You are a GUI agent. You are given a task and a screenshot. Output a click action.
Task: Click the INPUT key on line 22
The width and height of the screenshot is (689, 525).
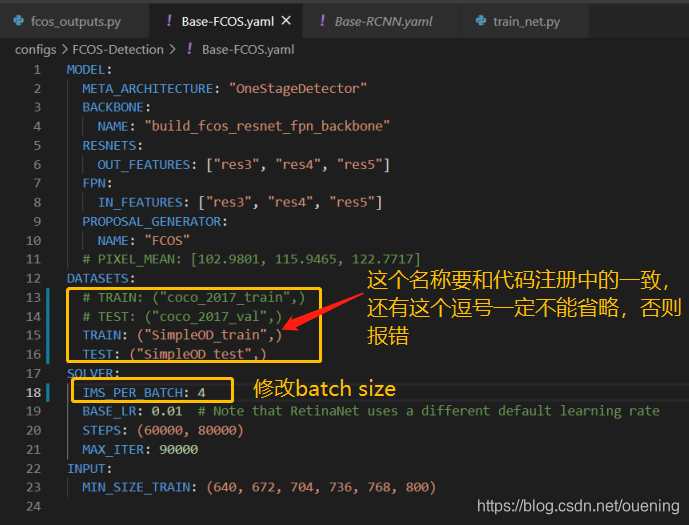[86, 469]
